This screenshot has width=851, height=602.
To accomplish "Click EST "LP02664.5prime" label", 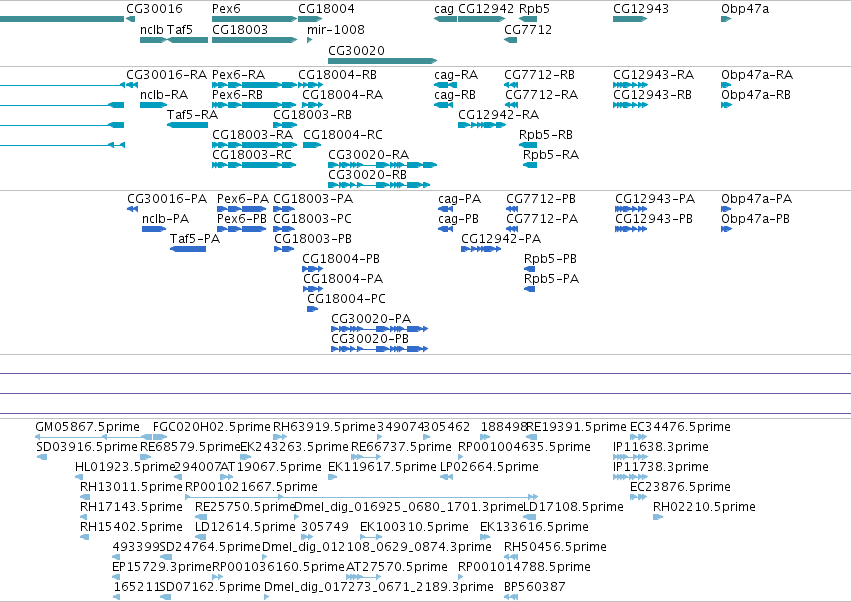I will [489, 467].
